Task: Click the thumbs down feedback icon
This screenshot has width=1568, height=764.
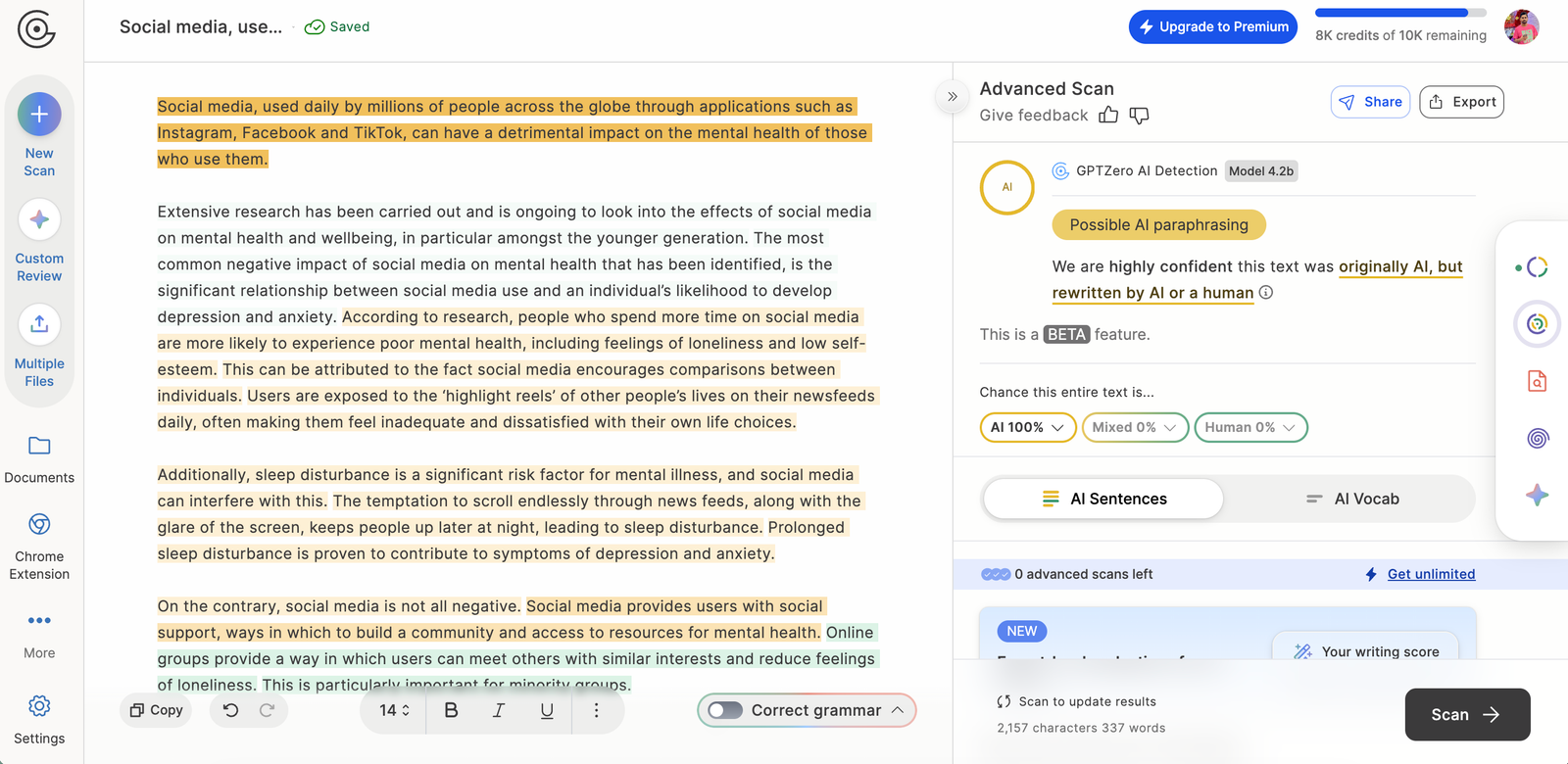Action: pos(1139,116)
